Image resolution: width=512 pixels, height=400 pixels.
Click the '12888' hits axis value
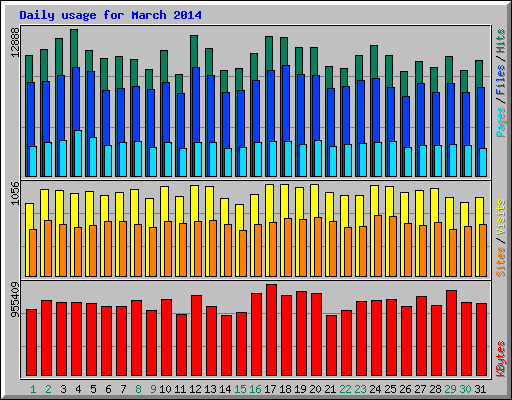[15, 42]
